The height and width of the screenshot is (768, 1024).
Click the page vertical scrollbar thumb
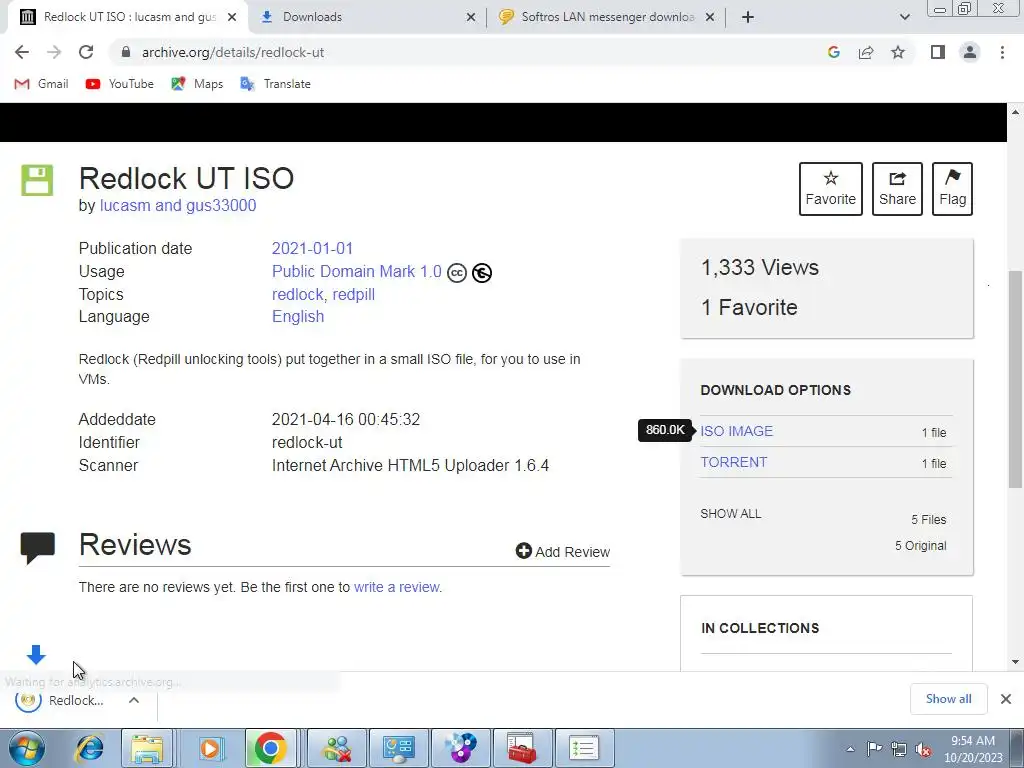point(1015,379)
